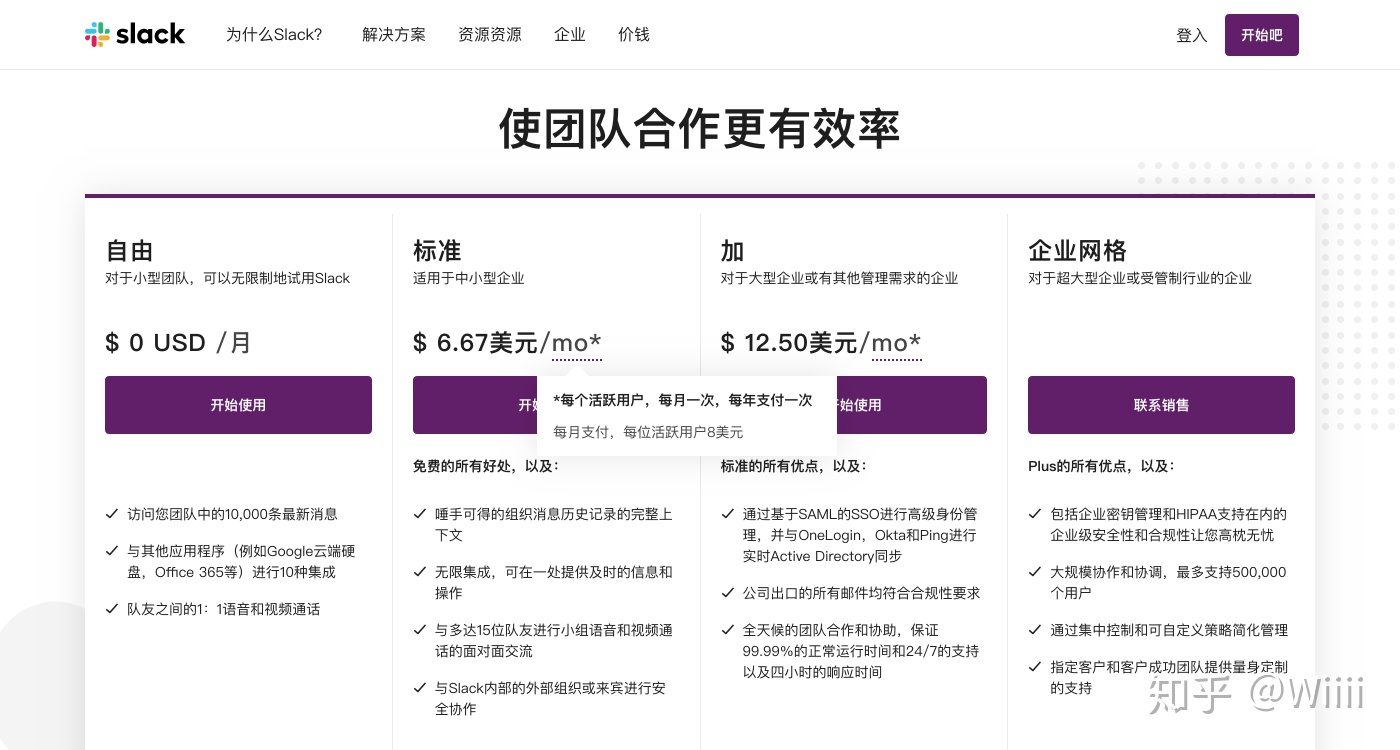The height and width of the screenshot is (750, 1400).
Task: Click Plus的所有优点，以及 heading
Action: [1101, 466]
